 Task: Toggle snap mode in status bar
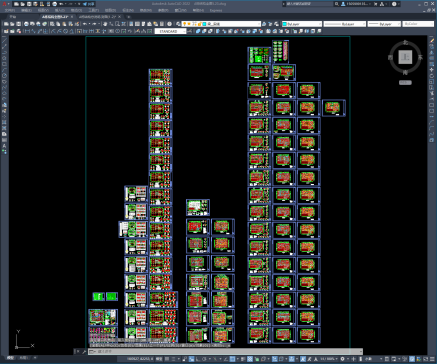click(173, 359)
